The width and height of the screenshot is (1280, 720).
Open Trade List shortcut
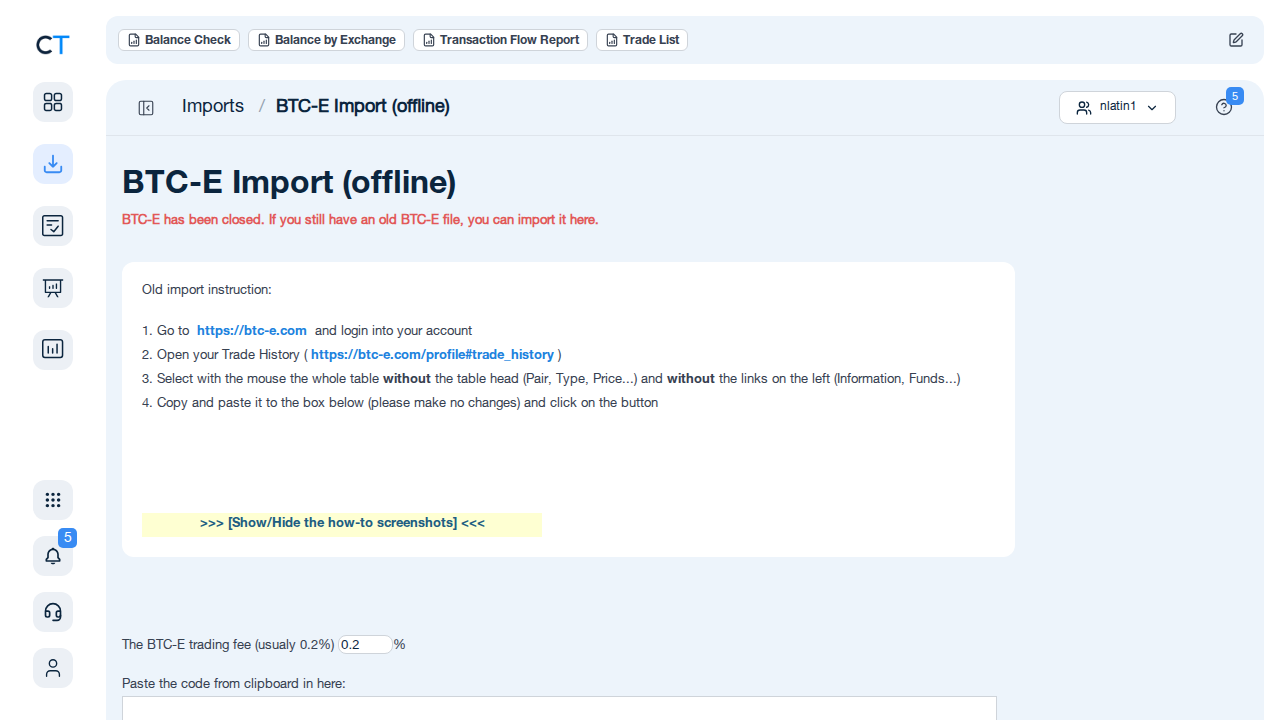click(642, 40)
